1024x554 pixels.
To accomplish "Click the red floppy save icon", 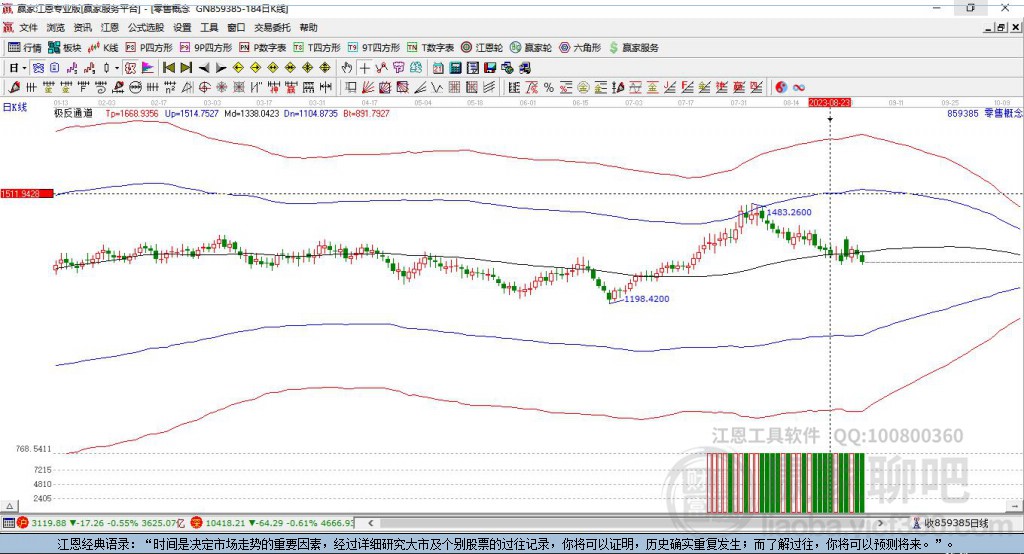I will [490, 68].
